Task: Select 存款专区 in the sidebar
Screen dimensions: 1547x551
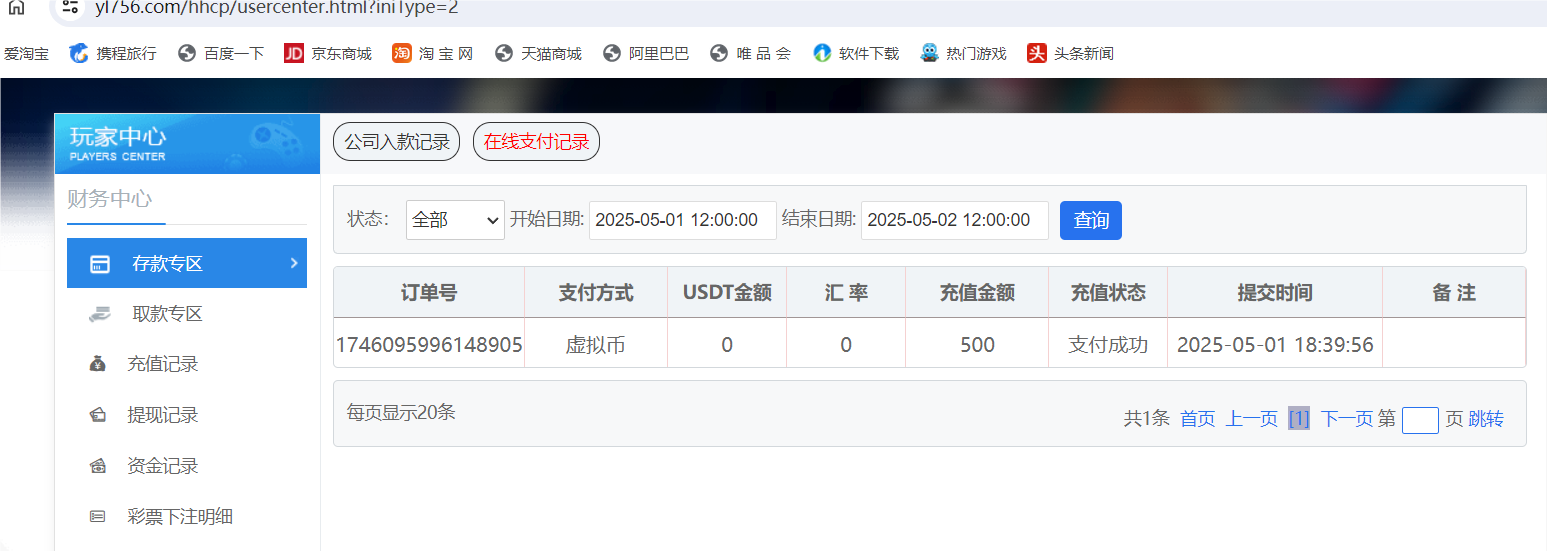Action: tap(187, 263)
